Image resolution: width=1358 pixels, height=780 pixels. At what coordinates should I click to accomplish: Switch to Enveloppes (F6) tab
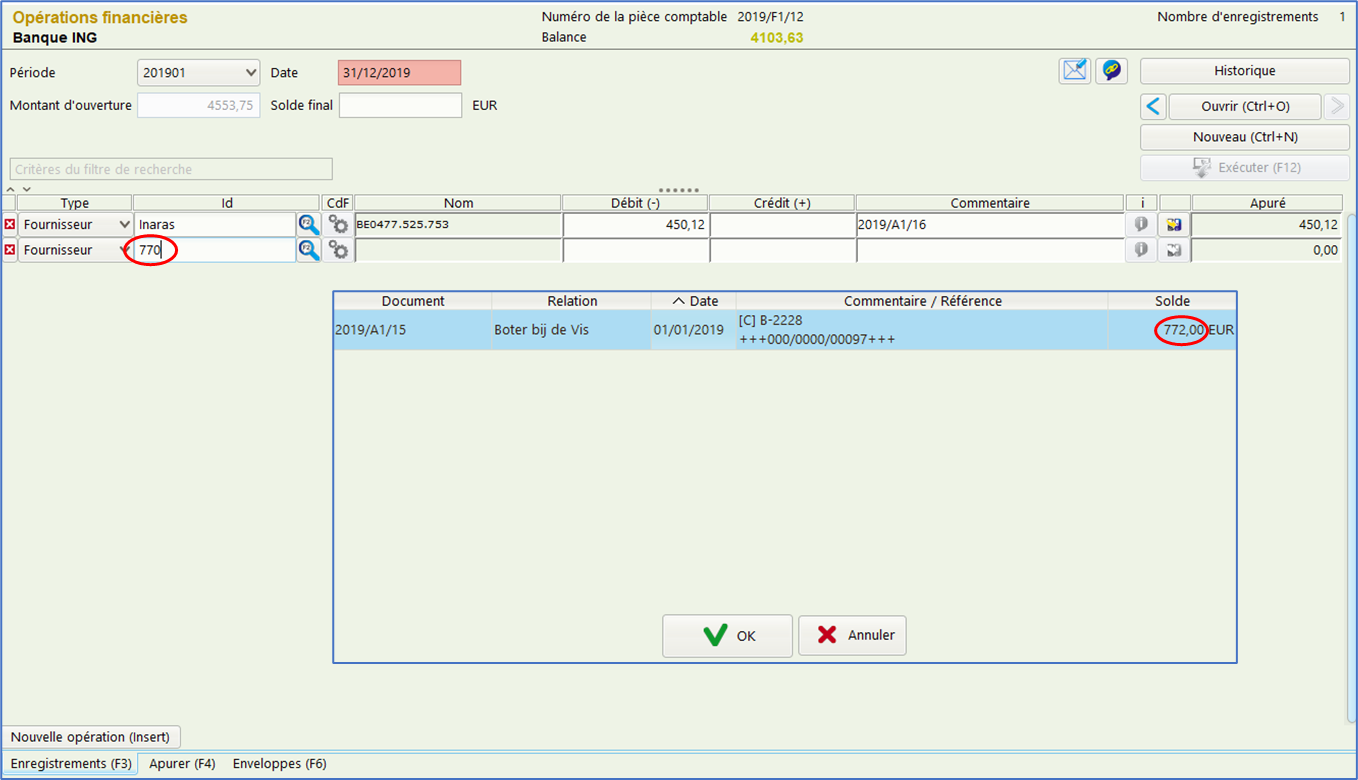[x=279, y=764]
